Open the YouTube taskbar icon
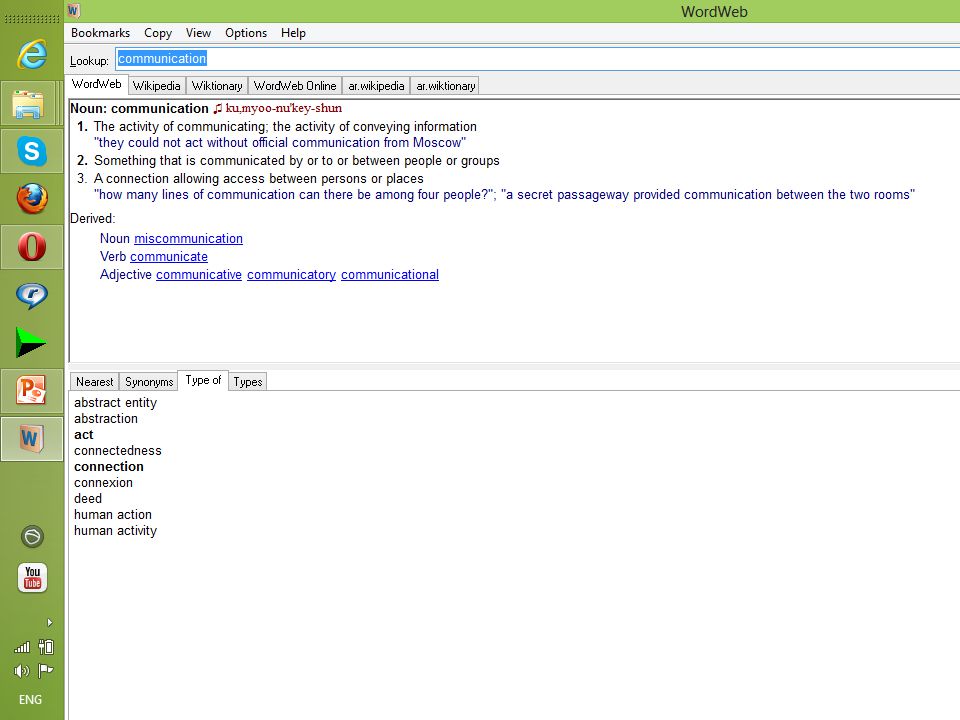 tap(32, 577)
